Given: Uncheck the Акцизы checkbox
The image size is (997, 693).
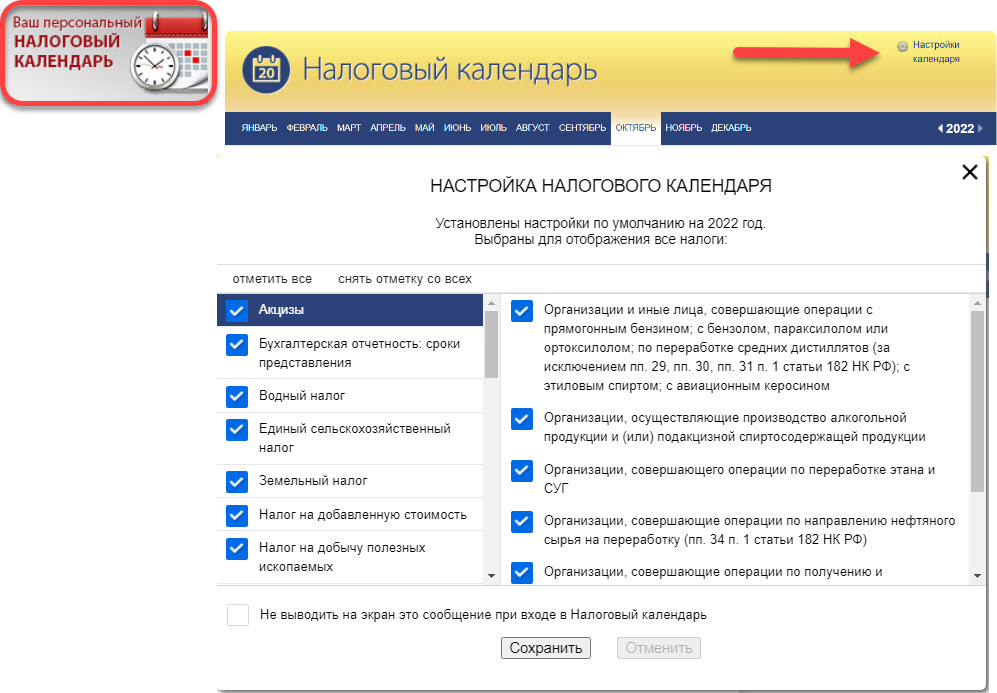Looking at the screenshot, I should click(237, 310).
